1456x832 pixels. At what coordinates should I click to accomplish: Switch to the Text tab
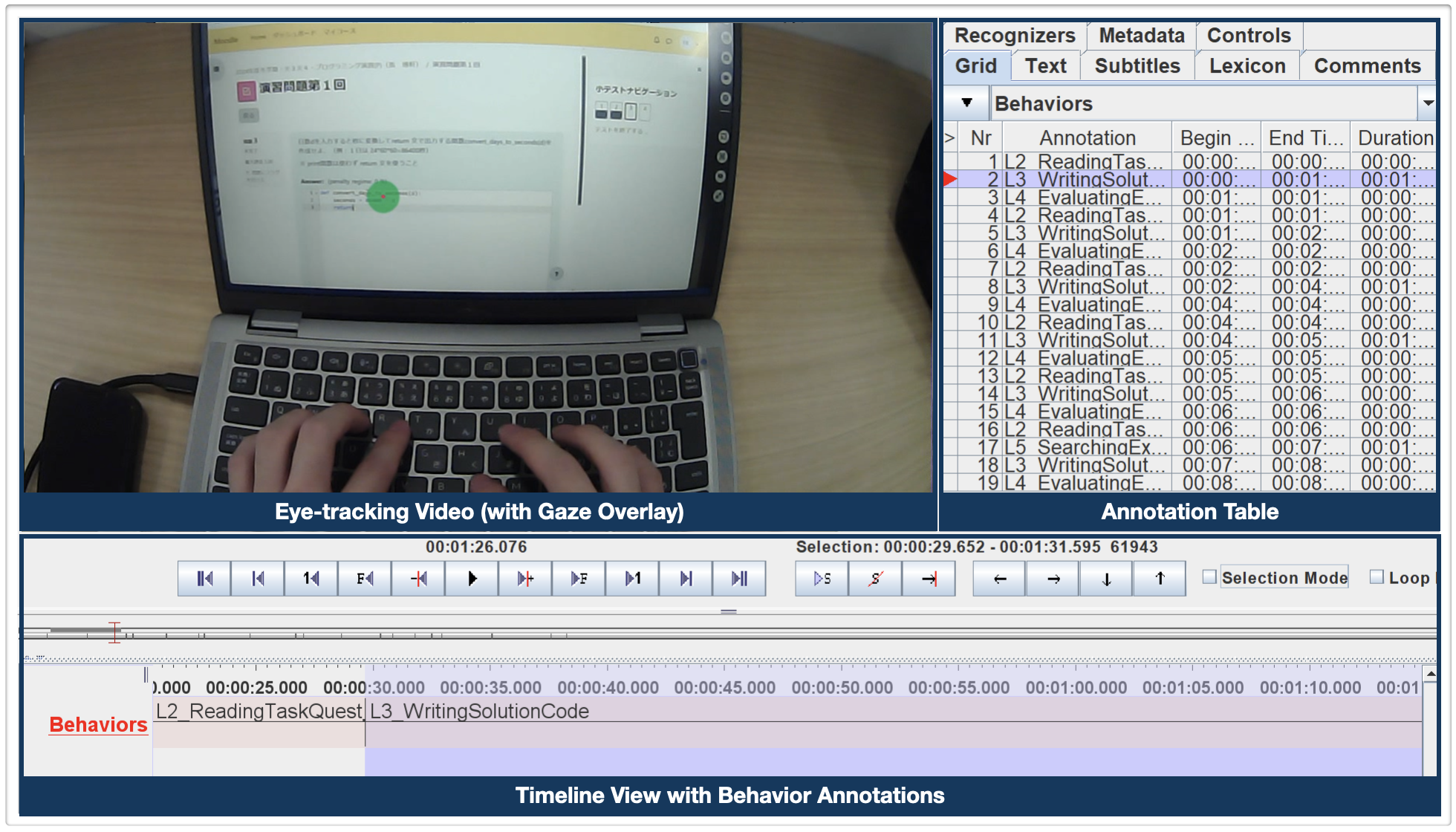pyautogui.click(x=1046, y=66)
